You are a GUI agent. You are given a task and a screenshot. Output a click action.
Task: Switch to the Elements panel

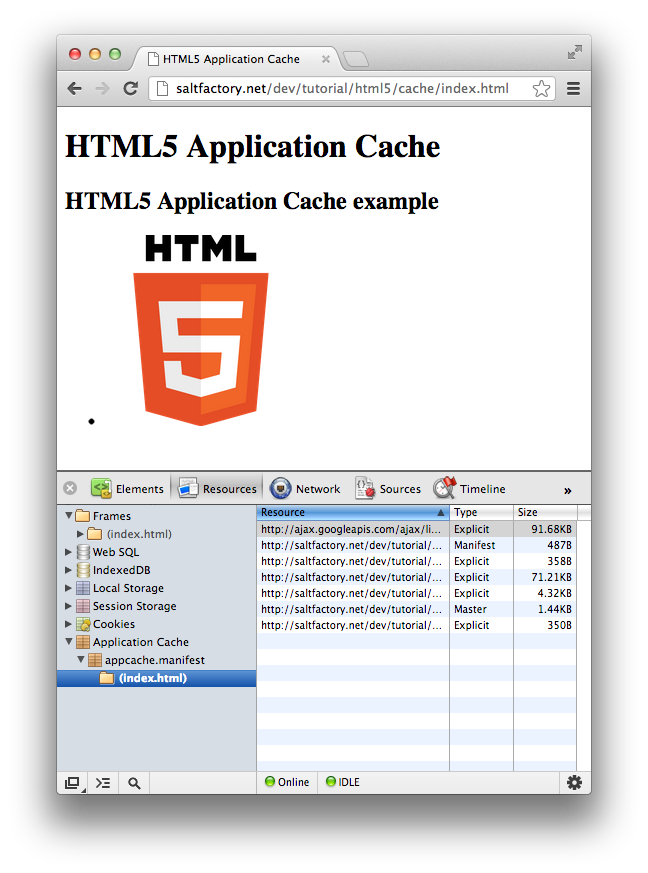(127, 488)
